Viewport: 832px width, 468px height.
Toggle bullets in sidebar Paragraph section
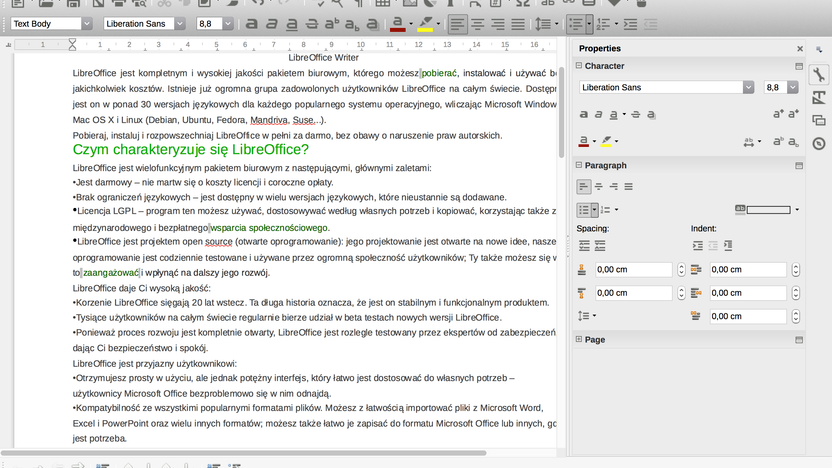[584, 210]
